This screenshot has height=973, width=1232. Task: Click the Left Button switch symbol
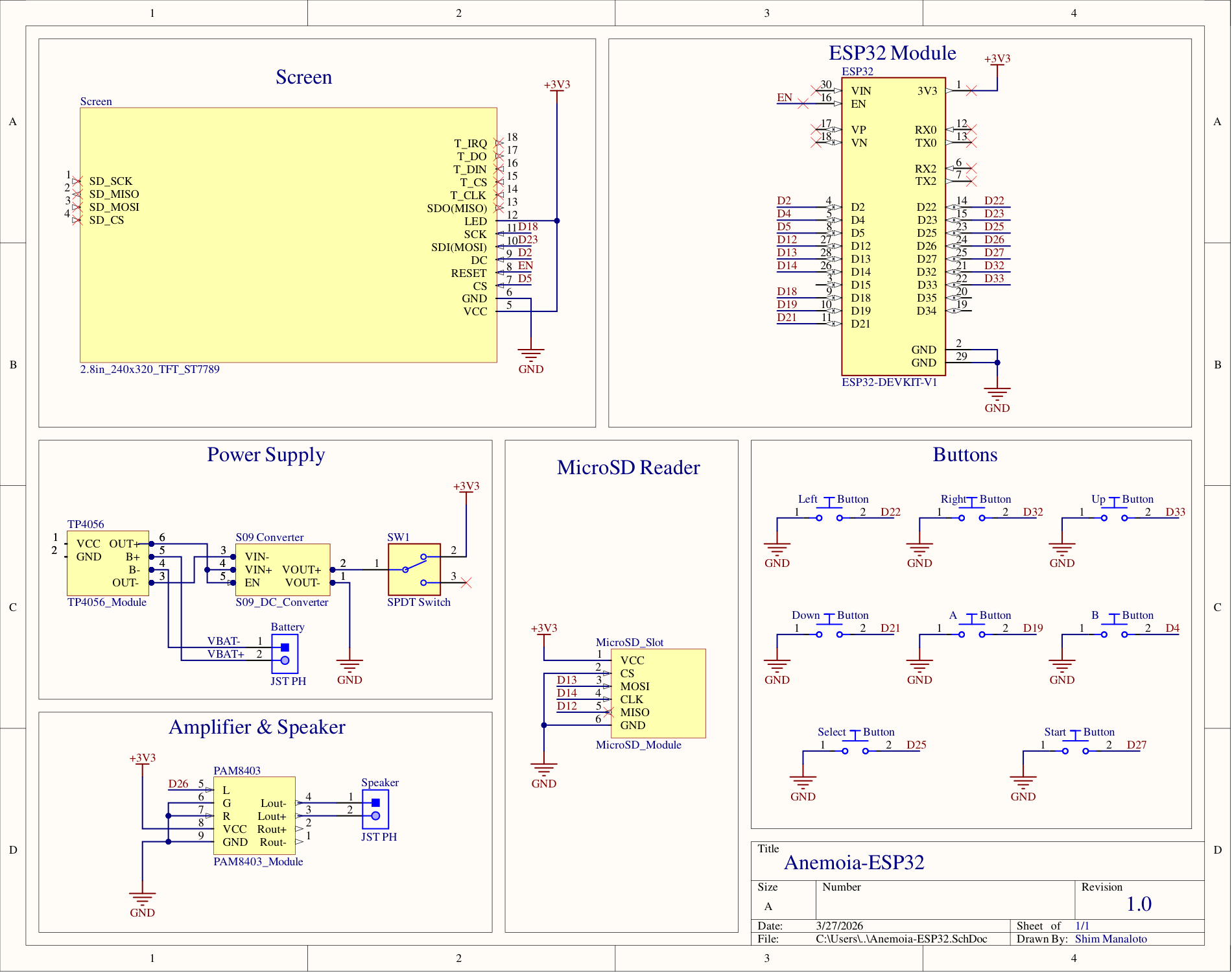click(829, 511)
